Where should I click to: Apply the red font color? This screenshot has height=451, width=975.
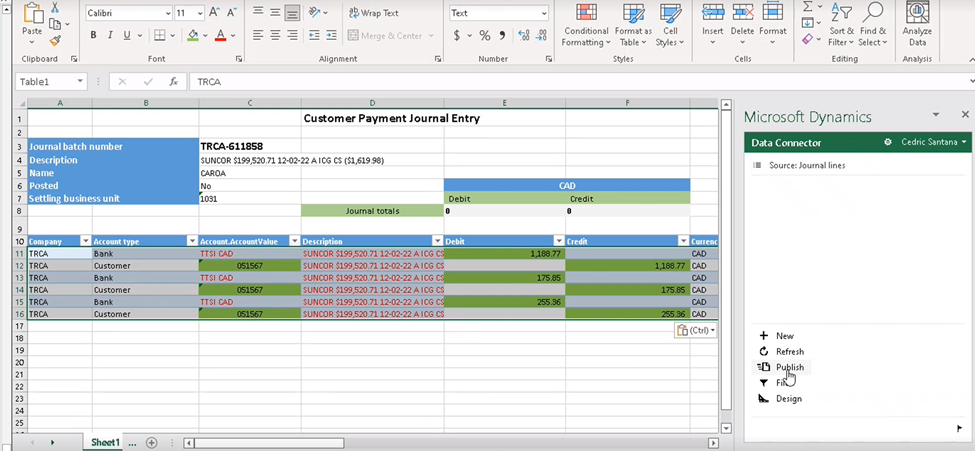[x=220, y=35]
